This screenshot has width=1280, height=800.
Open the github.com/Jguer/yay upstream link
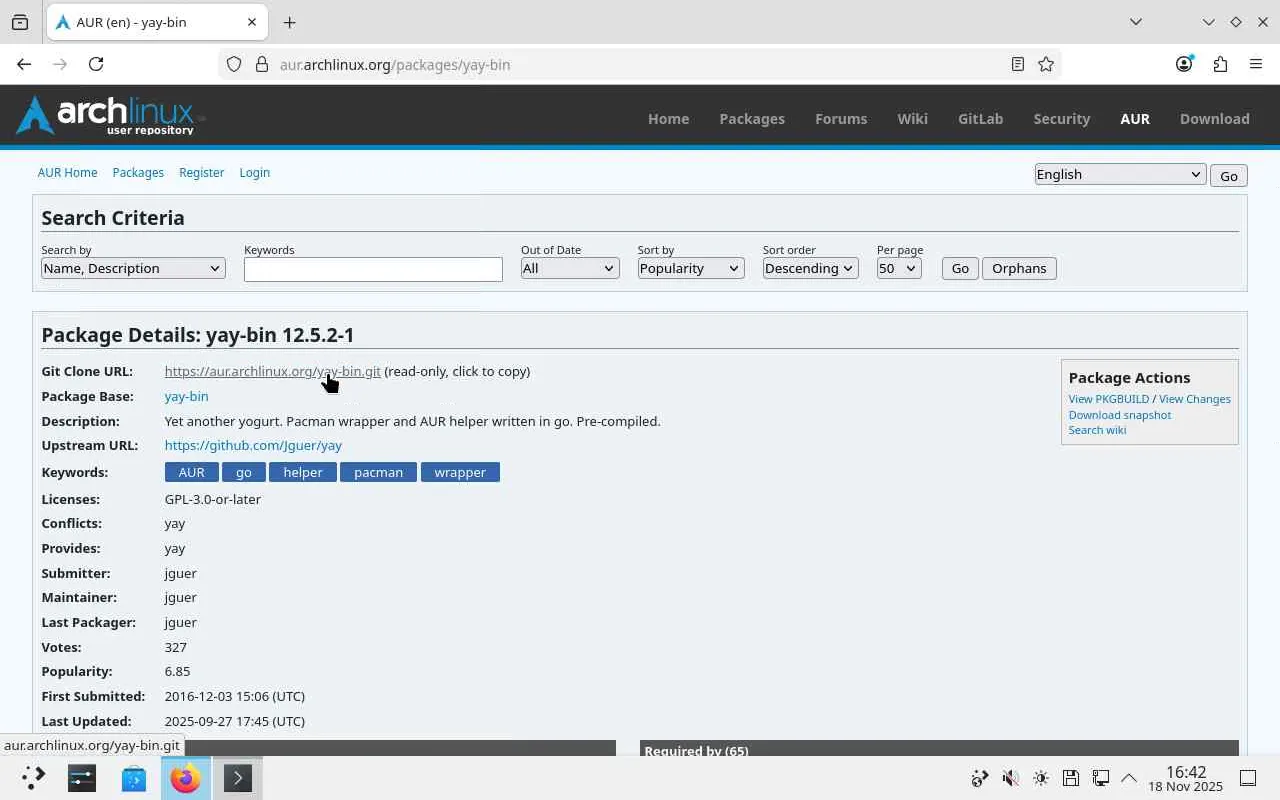click(253, 445)
